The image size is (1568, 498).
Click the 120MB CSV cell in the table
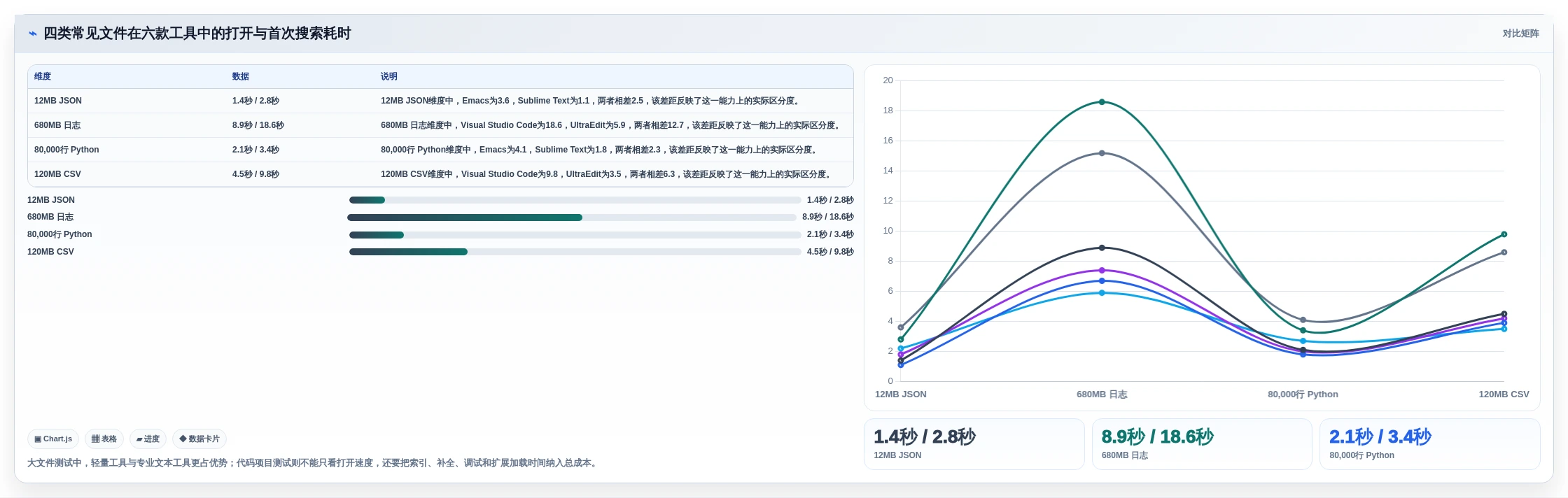(x=57, y=174)
